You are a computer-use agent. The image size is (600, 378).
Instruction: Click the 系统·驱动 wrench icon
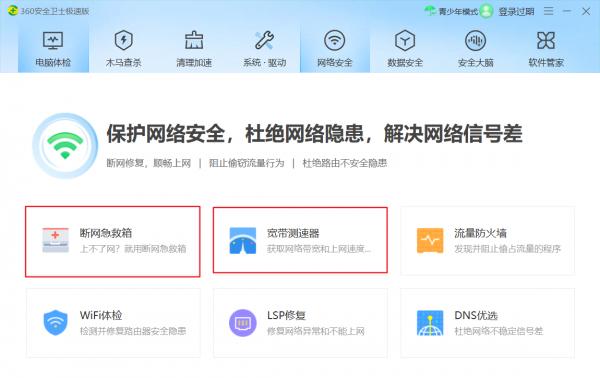[x=264, y=40]
